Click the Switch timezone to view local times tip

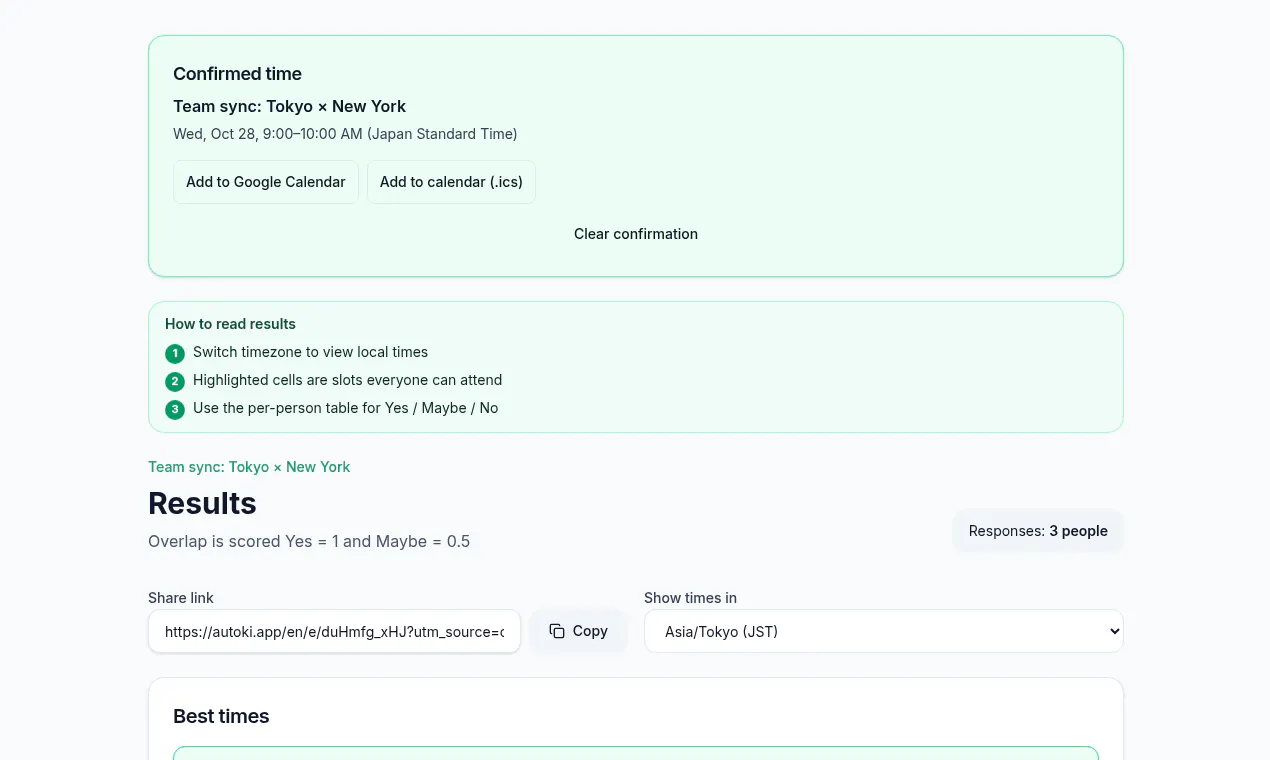pos(310,352)
